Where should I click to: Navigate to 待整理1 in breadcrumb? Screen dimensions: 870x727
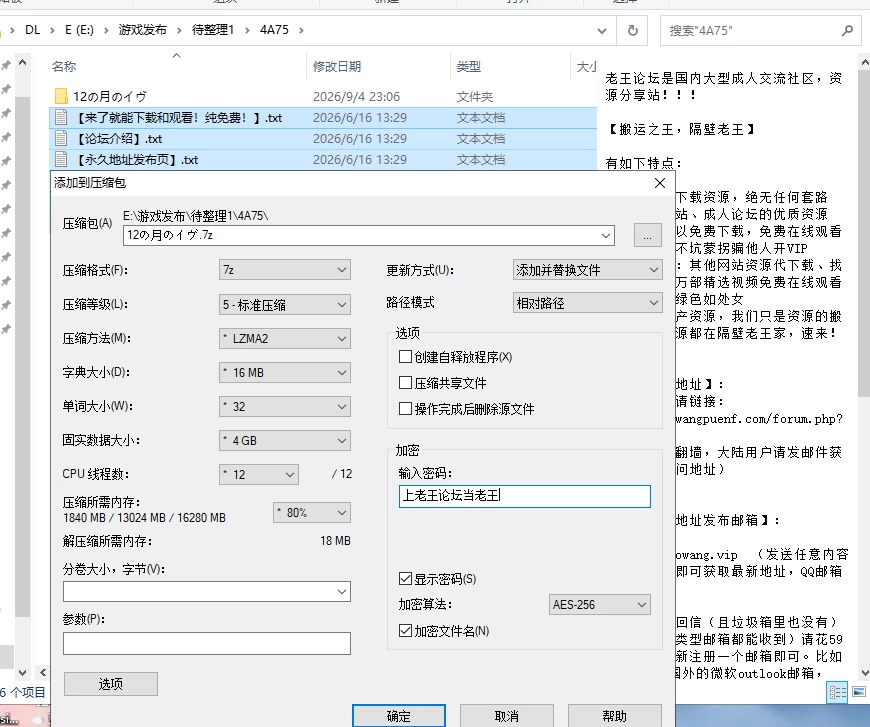tap(213, 30)
